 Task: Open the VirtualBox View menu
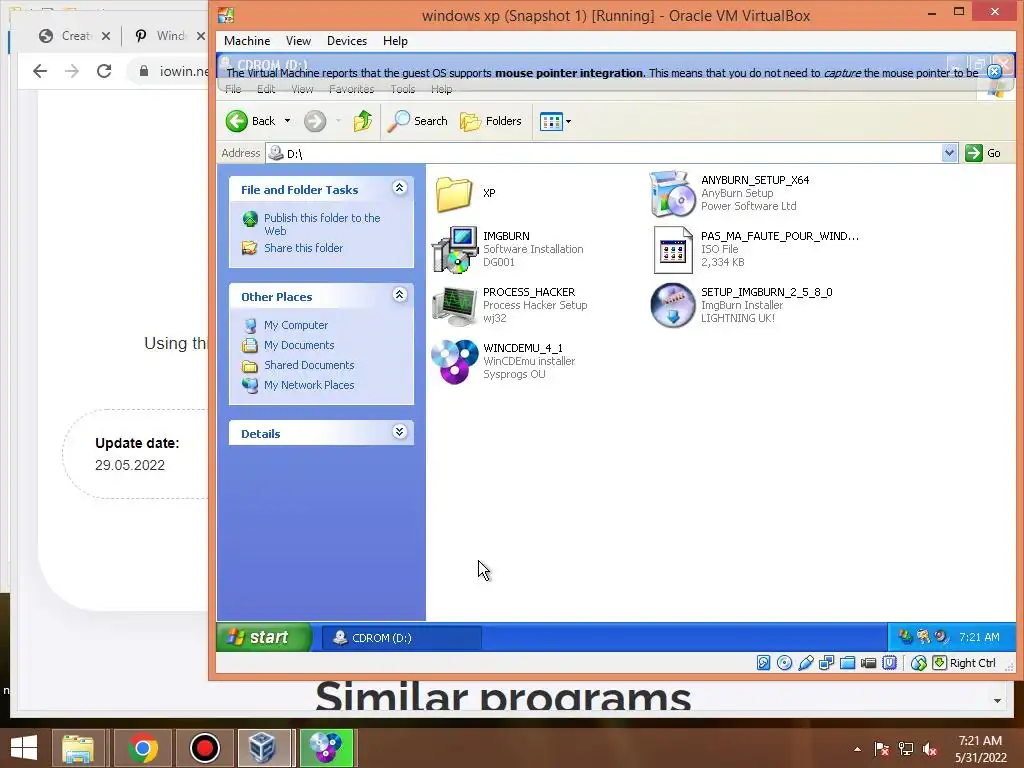[298, 40]
